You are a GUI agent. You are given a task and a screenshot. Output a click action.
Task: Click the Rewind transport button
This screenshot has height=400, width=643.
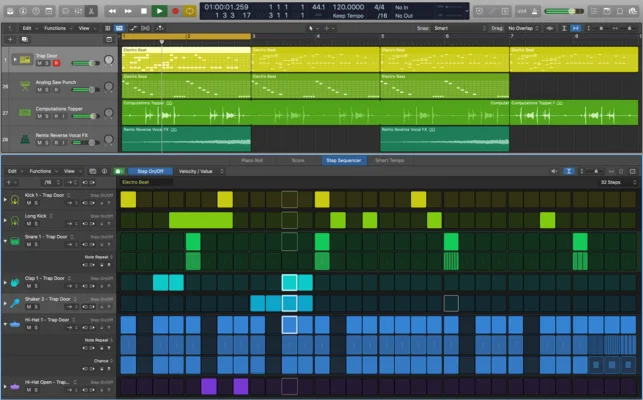112,10
